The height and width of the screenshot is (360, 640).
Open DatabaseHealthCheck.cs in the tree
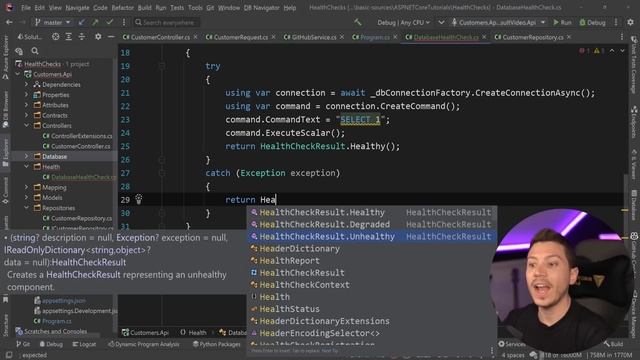point(79,177)
